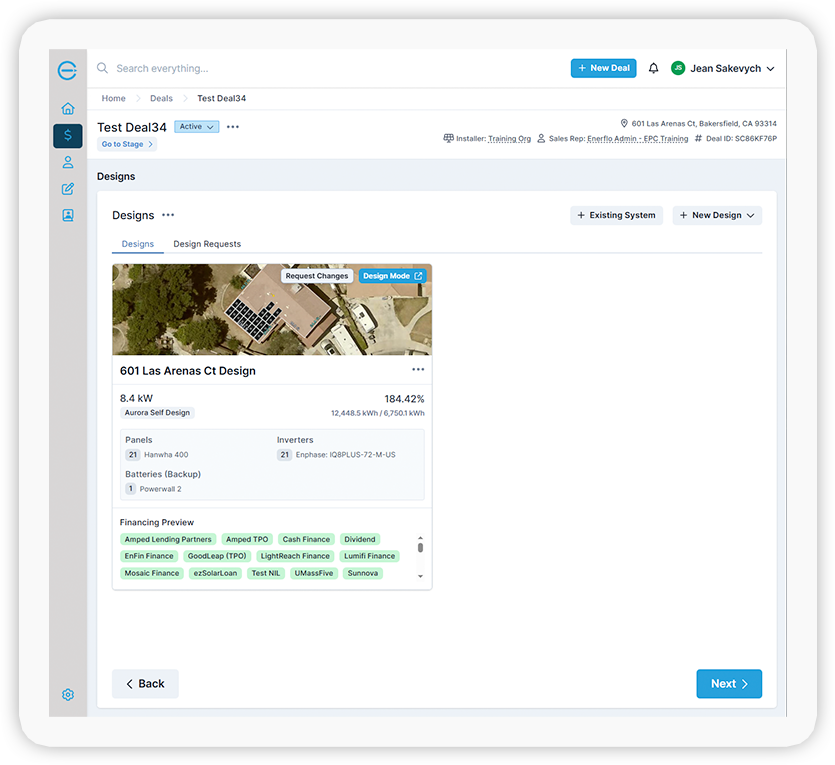Select the Deals dollar icon in sidebar

click(x=68, y=135)
